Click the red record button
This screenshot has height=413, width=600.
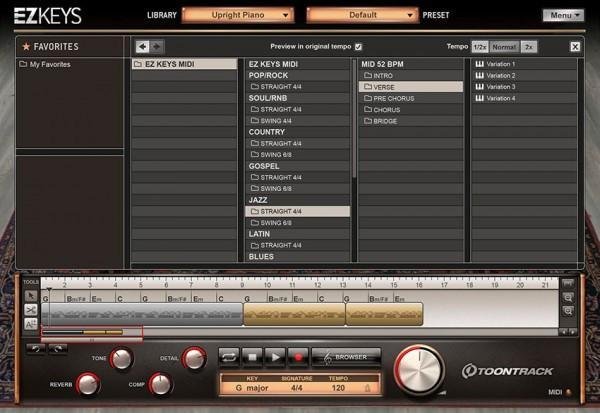(297, 356)
